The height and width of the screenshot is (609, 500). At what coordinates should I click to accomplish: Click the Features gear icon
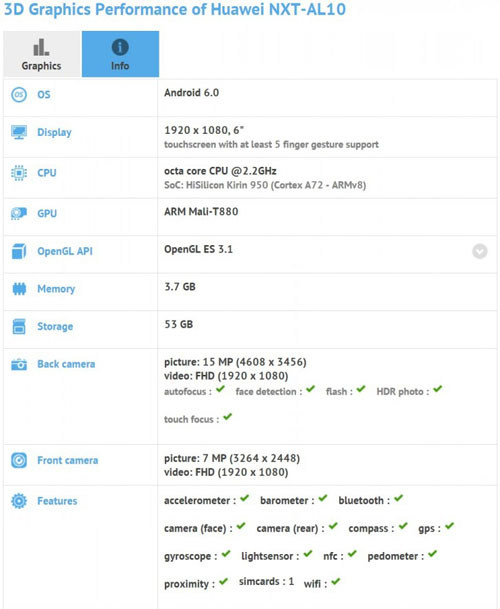(19, 501)
